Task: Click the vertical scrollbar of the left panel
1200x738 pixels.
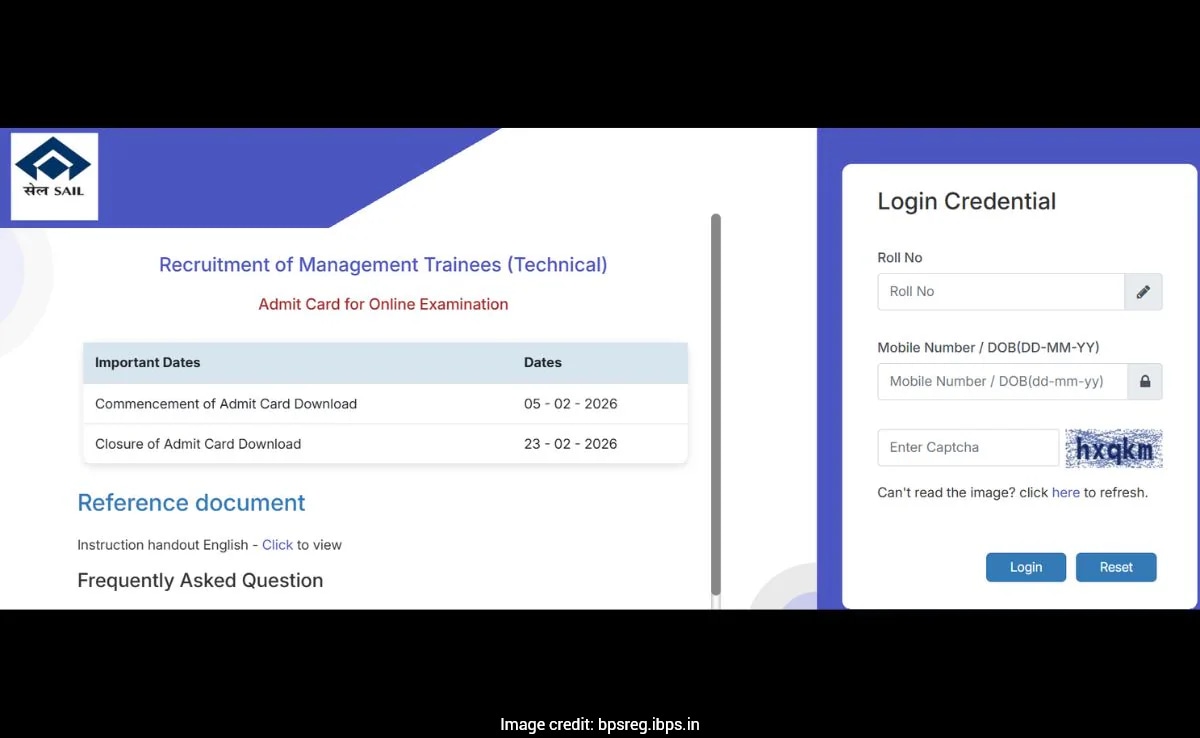Action: 715,400
